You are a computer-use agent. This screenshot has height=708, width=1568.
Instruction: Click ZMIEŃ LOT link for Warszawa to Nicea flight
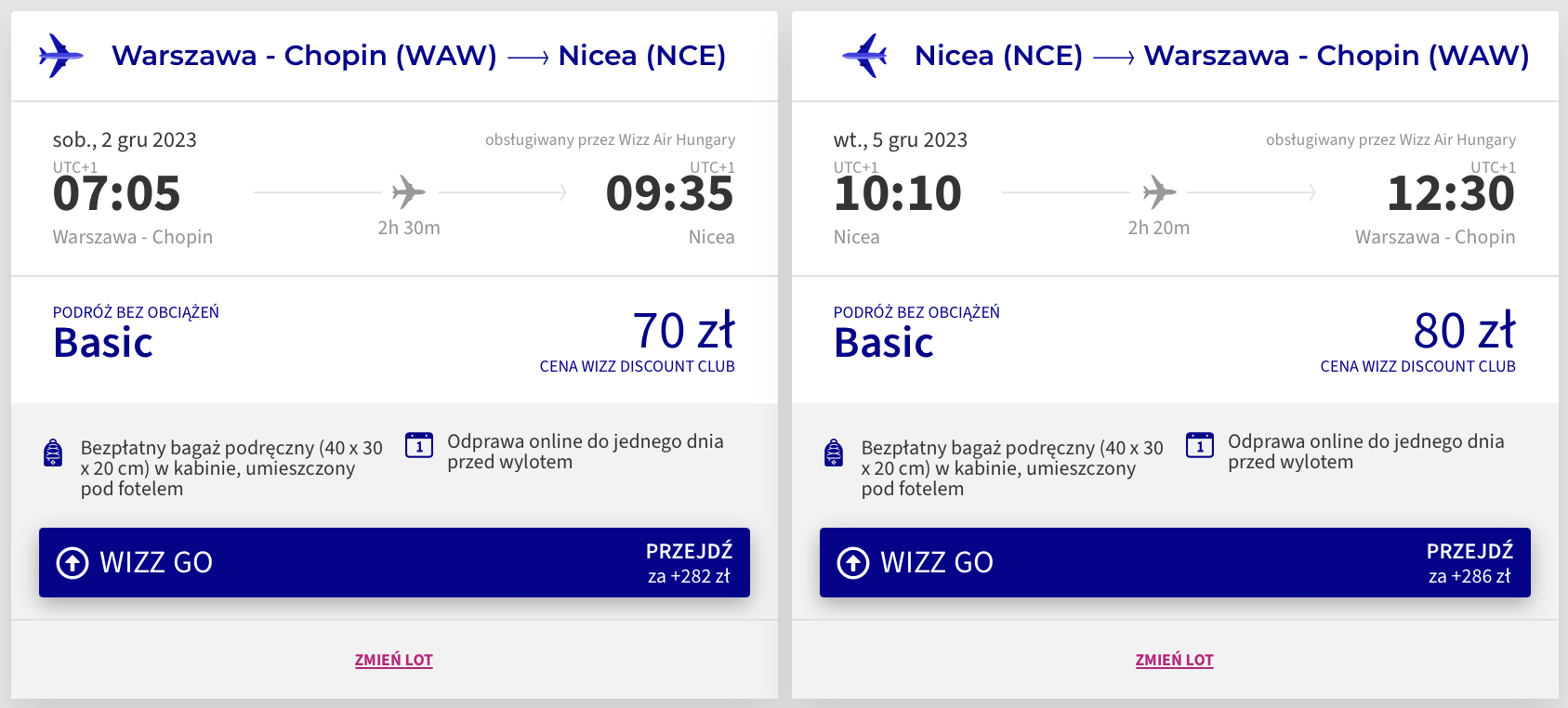[x=394, y=660]
